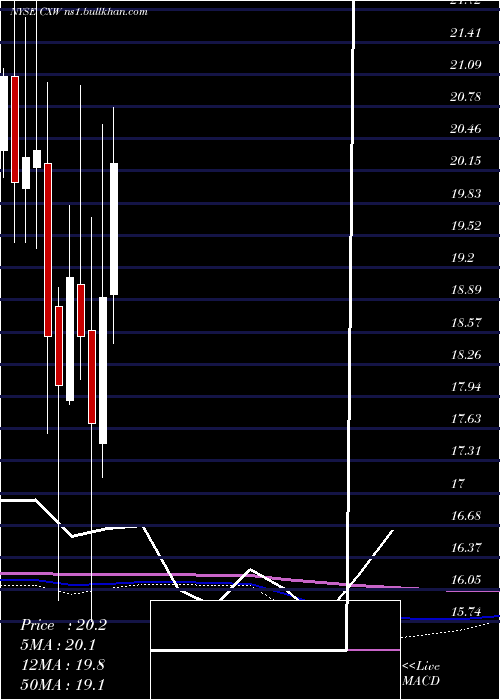Click the 12MA : 19.8 readout
500x700 pixels.
(63, 664)
